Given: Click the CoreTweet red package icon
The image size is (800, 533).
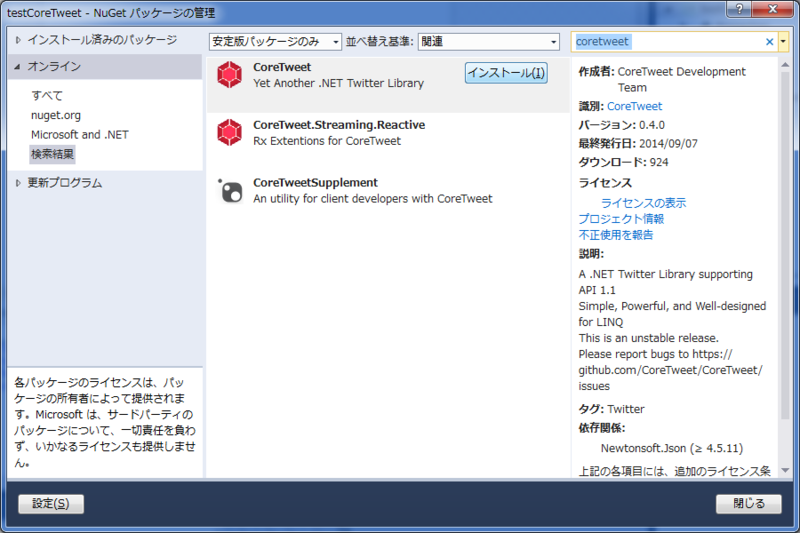Looking at the screenshot, I should pyautogui.click(x=230, y=74).
